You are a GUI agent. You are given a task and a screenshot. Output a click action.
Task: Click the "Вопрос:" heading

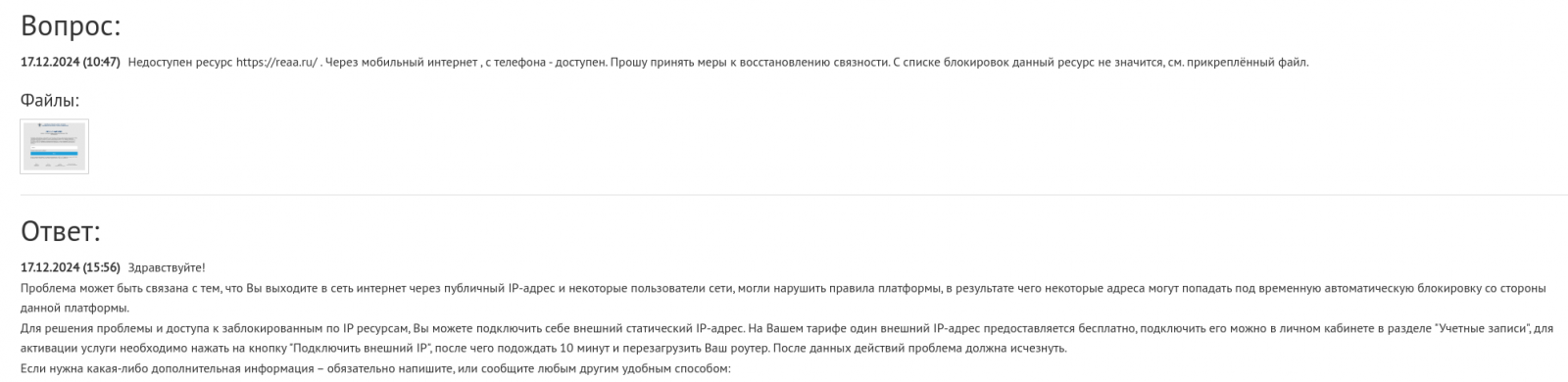click(71, 25)
